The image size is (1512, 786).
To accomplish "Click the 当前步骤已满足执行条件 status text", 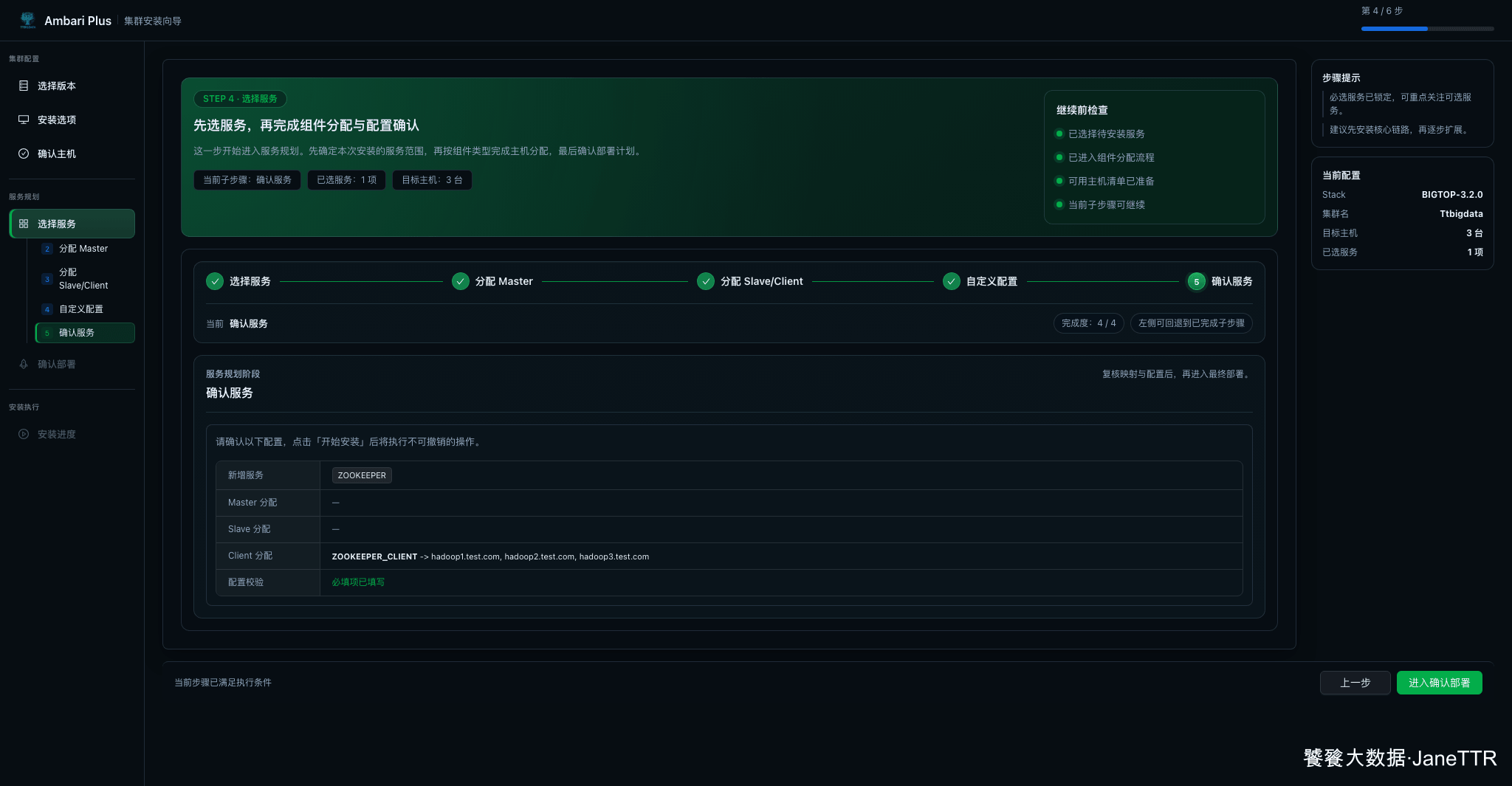I will (x=223, y=683).
